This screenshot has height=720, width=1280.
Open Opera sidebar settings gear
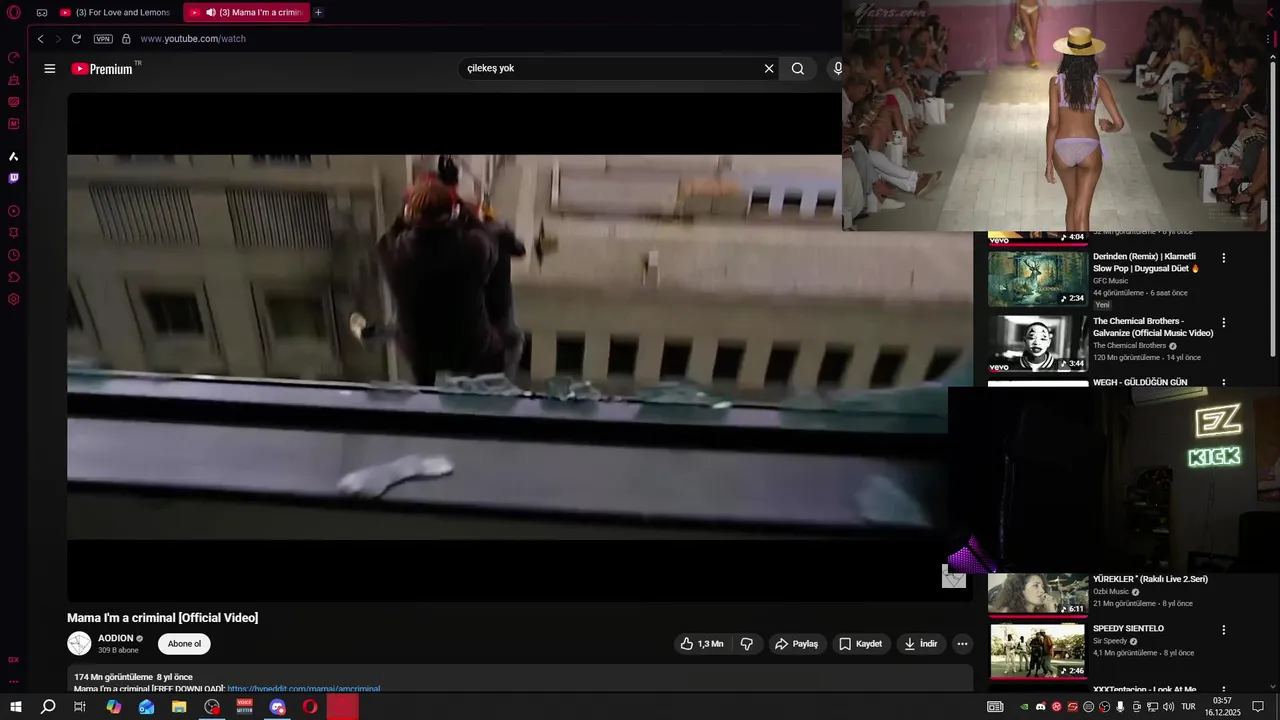coord(14,299)
